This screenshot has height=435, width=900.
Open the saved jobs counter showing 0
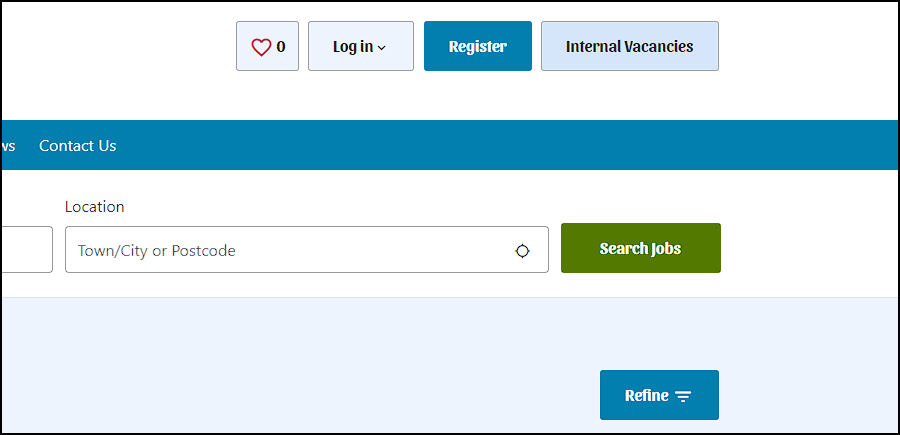pos(267,46)
